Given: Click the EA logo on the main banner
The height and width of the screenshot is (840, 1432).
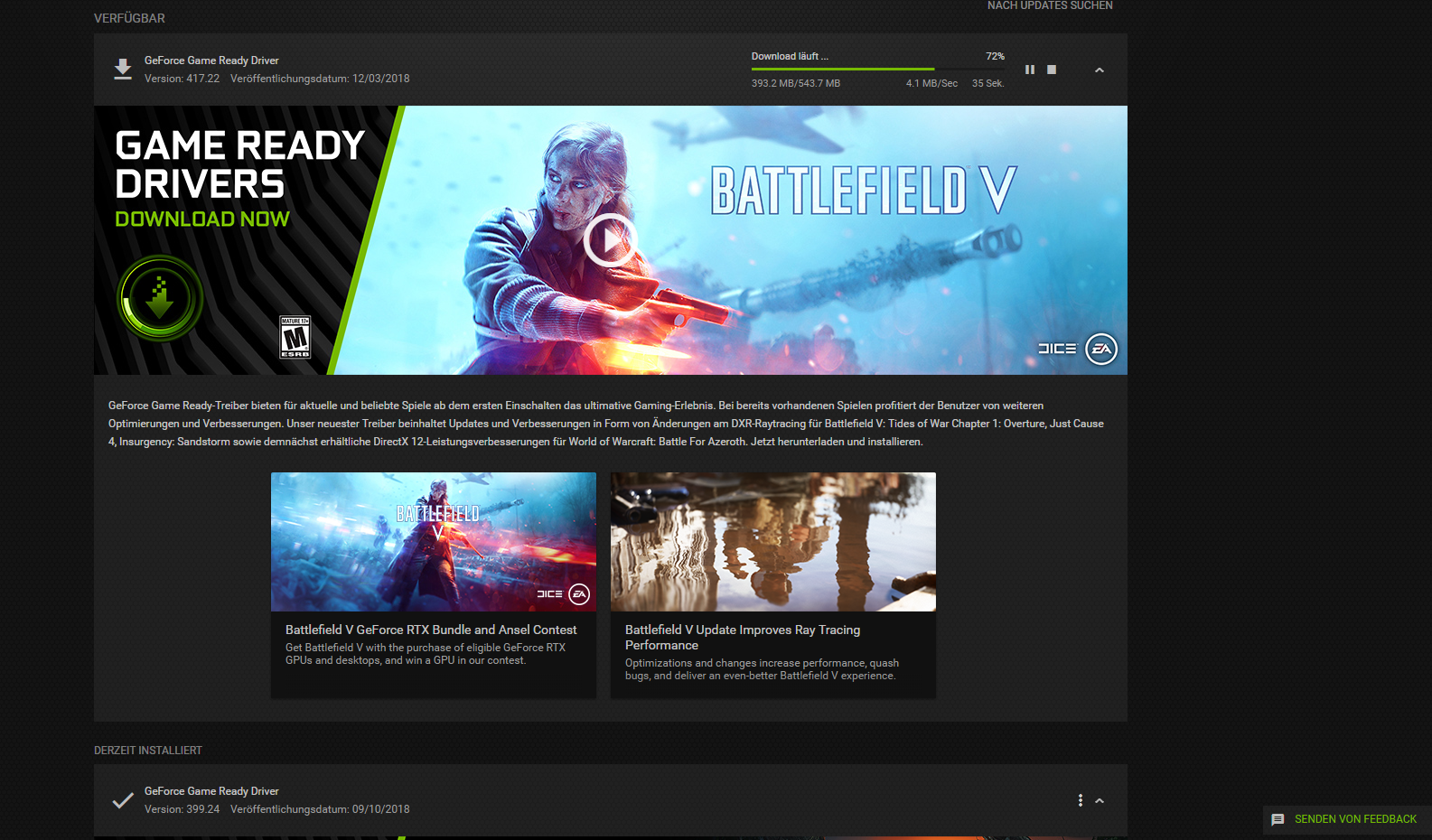Looking at the screenshot, I should (x=1101, y=349).
